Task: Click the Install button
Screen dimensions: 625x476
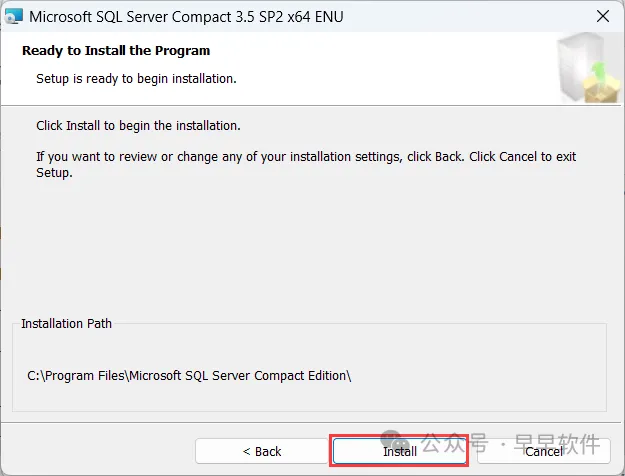Action: pos(399,451)
